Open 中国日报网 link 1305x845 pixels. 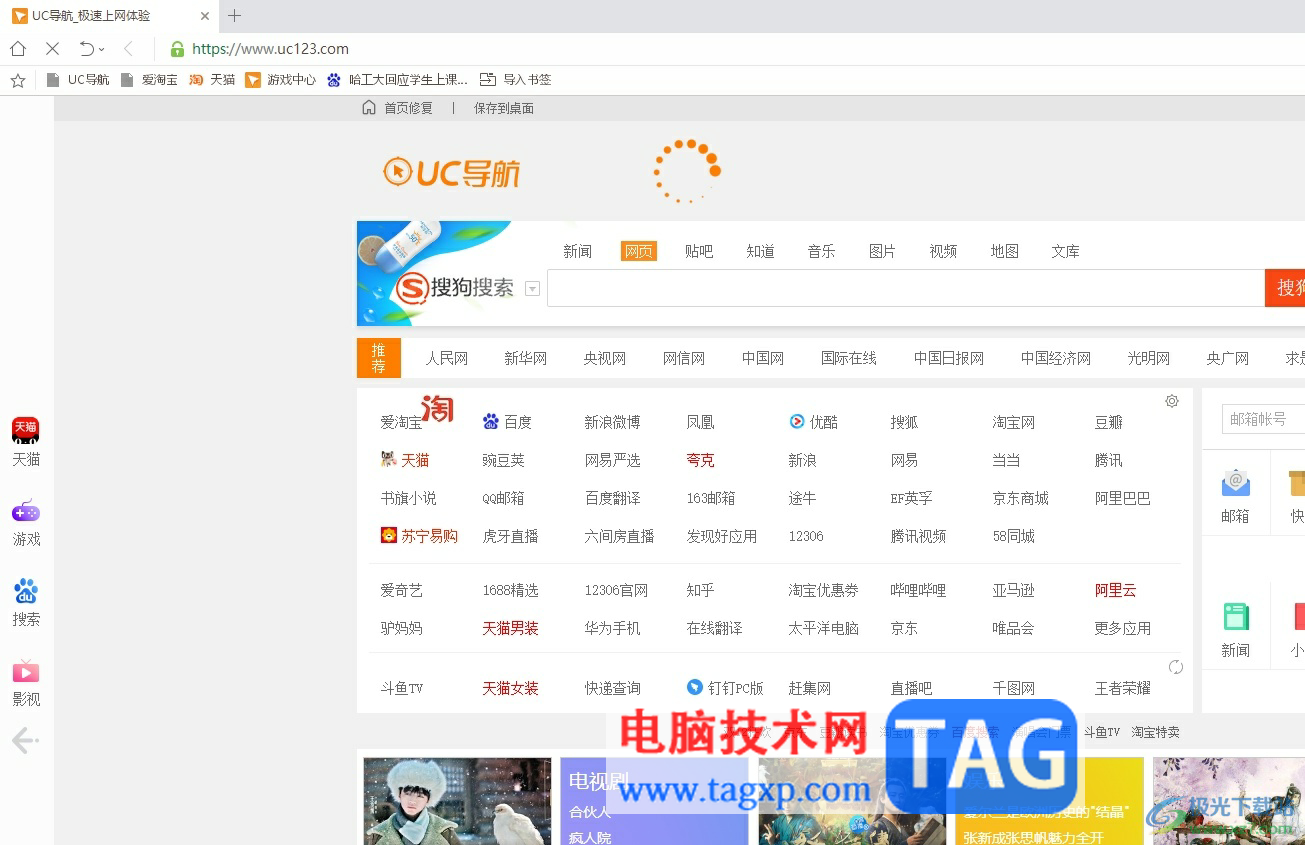tap(949, 358)
